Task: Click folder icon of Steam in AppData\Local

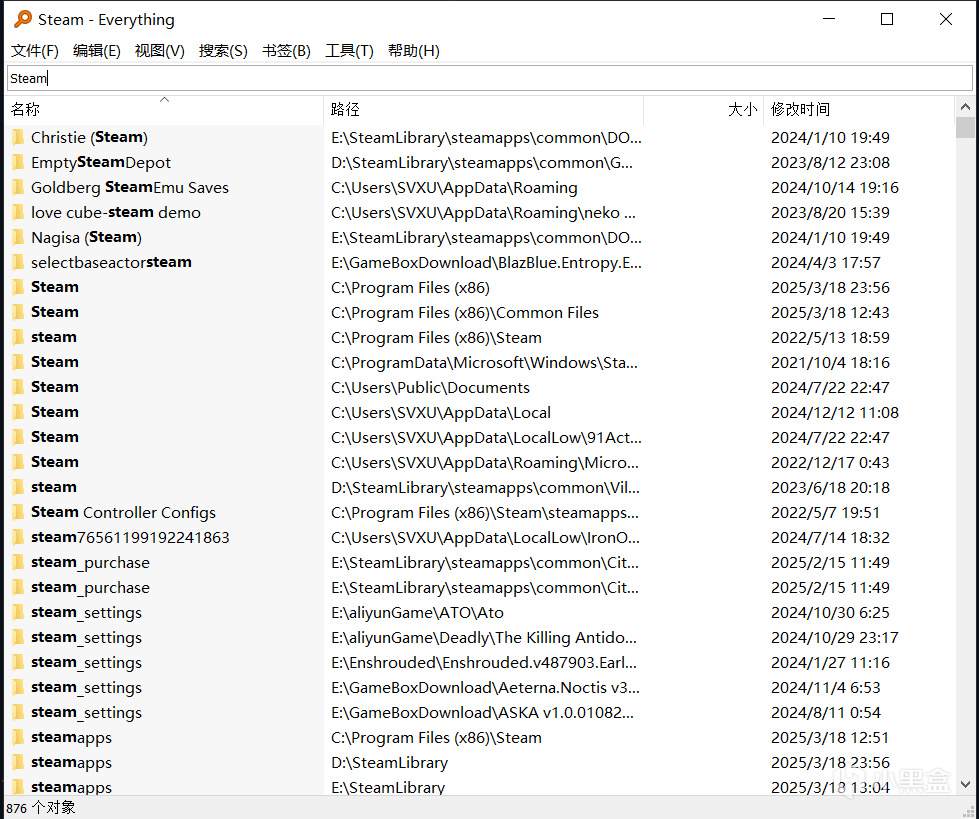Action: click(19, 412)
